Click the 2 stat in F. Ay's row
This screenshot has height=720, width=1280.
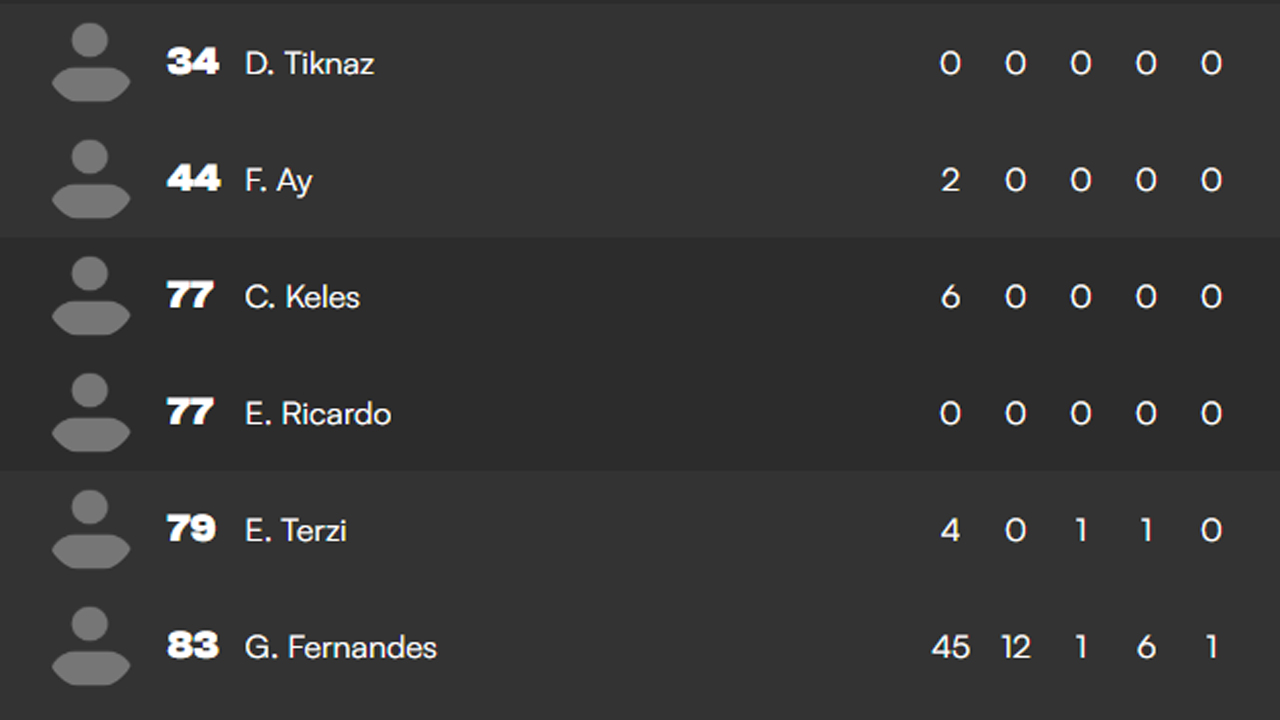tap(950, 180)
